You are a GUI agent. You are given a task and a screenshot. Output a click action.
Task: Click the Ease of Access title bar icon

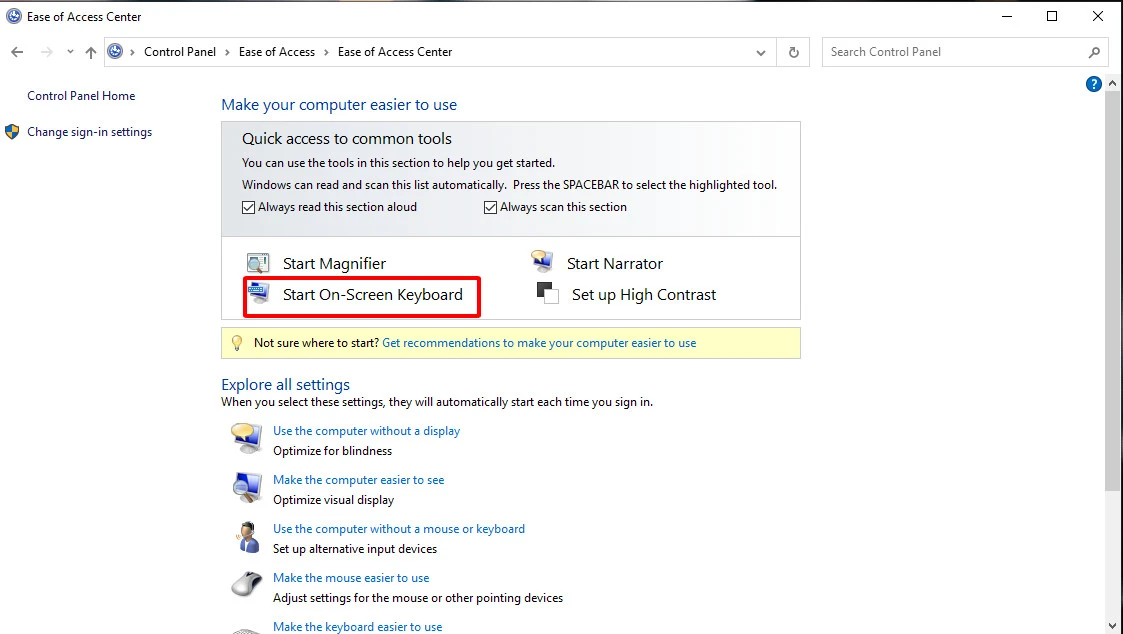(x=14, y=16)
